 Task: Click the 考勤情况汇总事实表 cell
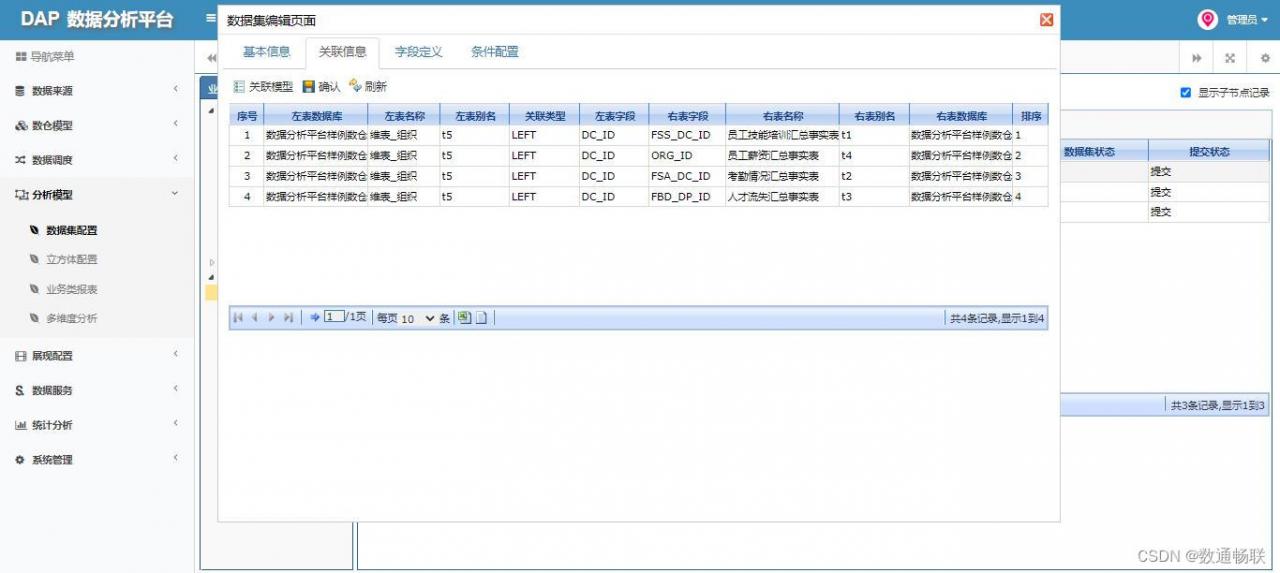[783, 176]
